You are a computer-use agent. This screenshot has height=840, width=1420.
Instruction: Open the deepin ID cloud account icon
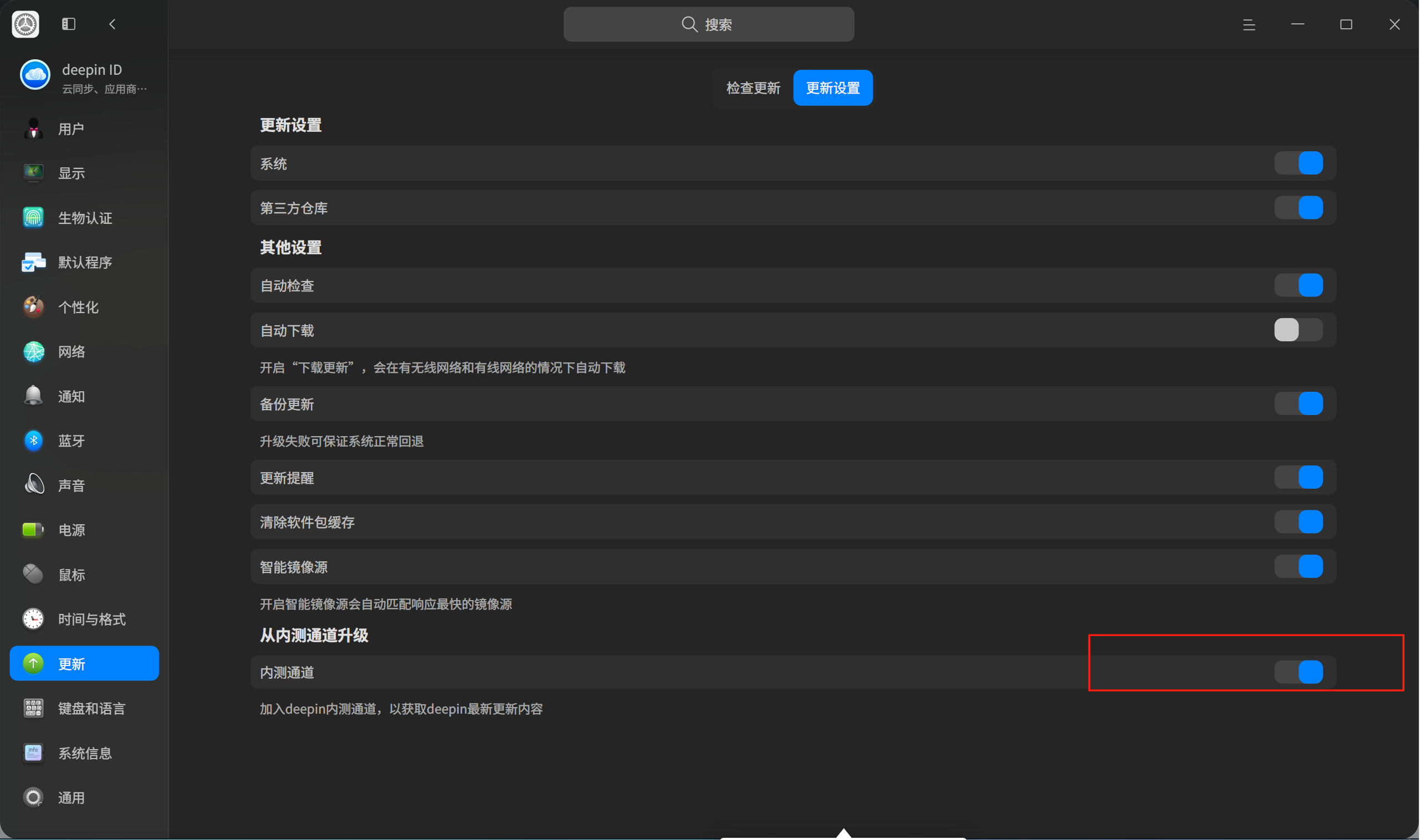[x=35, y=75]
